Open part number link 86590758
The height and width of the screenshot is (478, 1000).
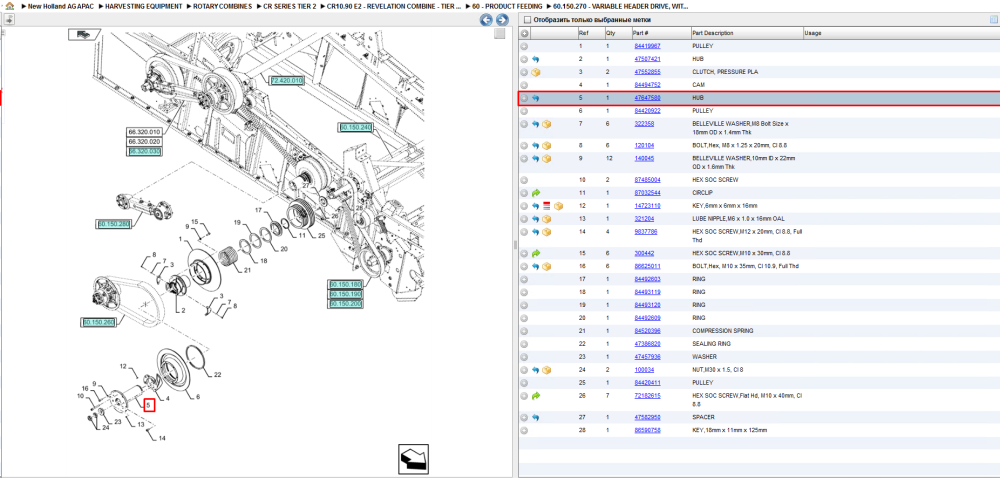click(647, 430)
